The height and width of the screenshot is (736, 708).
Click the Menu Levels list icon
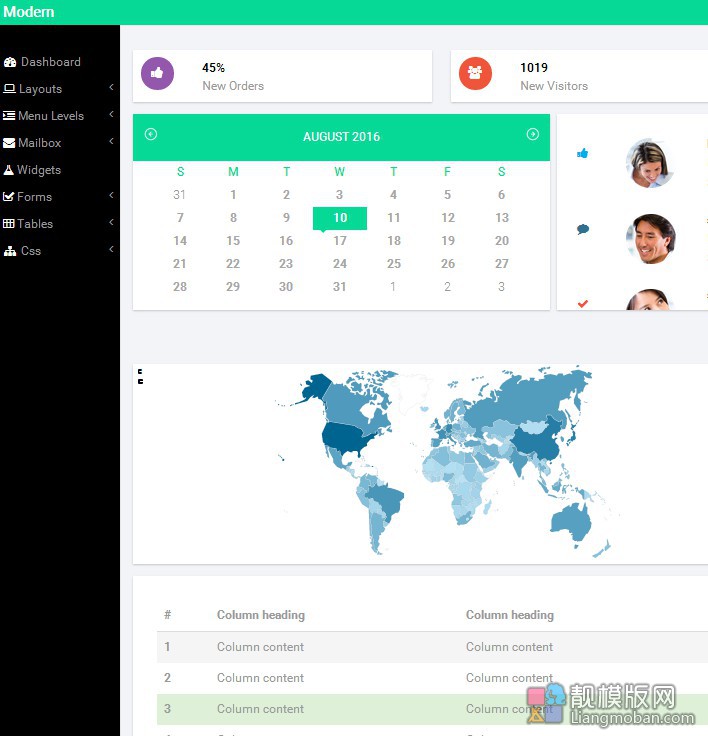click(x=9, y=115)
